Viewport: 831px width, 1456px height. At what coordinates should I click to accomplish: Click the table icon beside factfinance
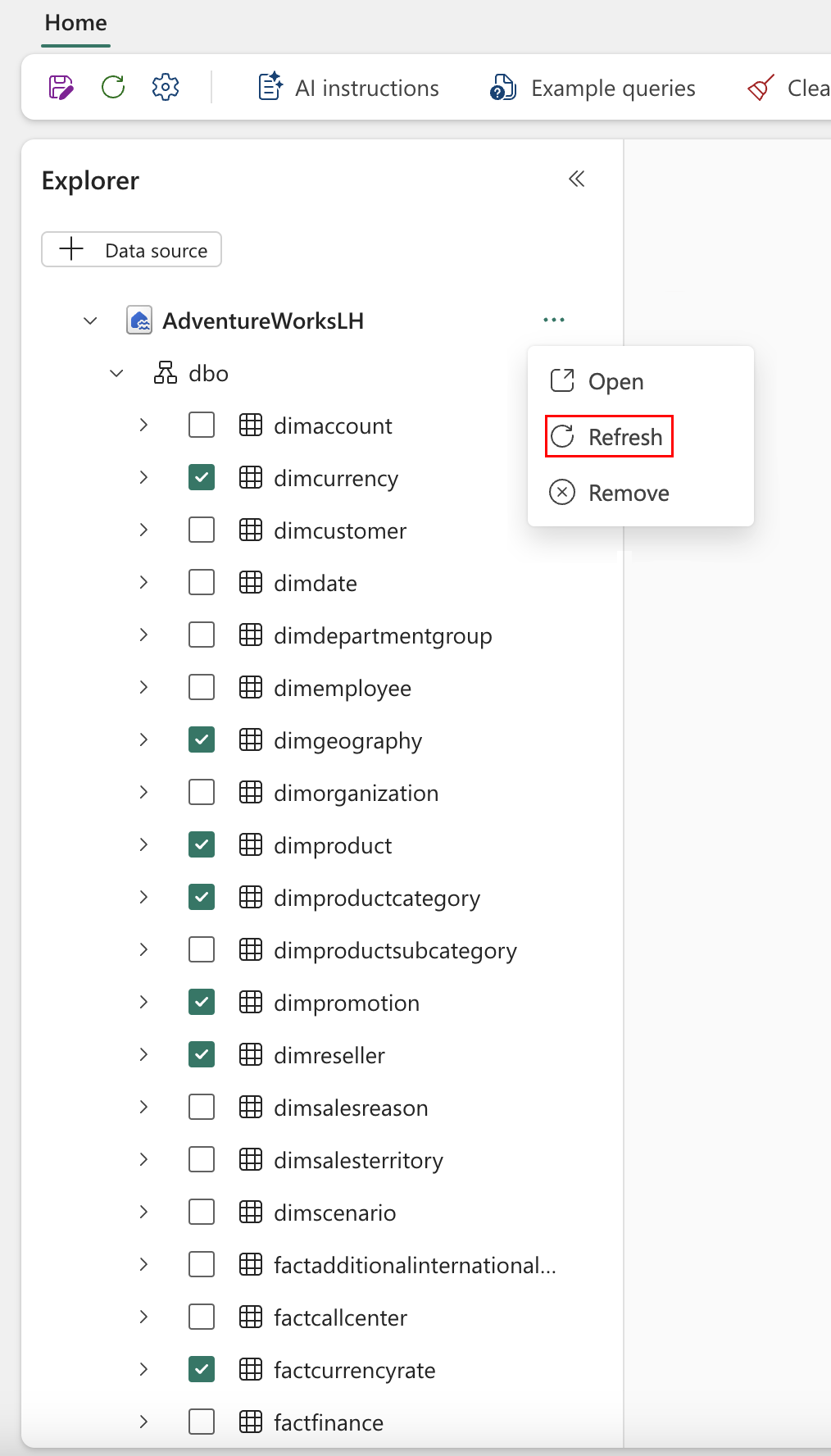click(251, 1422)
